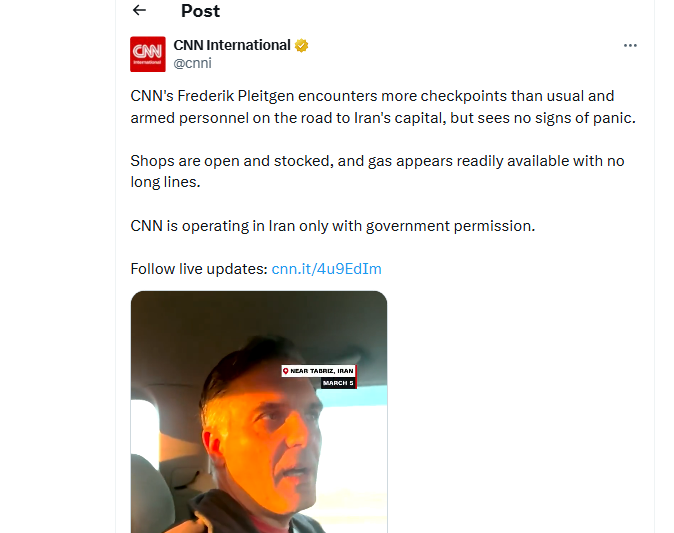Image resolution: width=674 pixels, height=533 pixels.
Task: Click the 'Follow live updates:' text
Action: [199, 269]
